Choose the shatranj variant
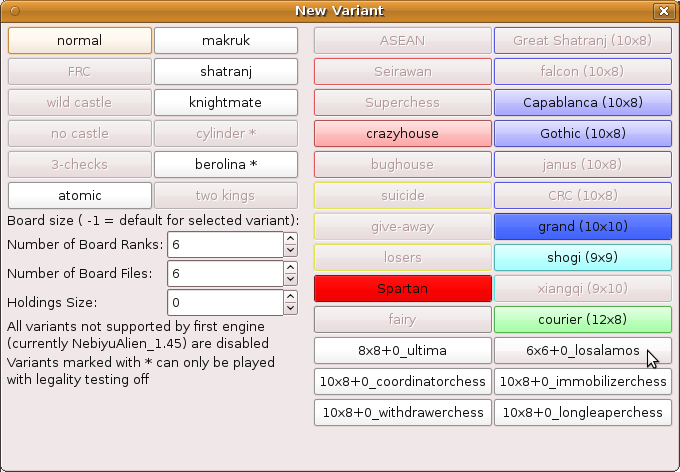The image size is (680, 472). click(x=226, y=72)
